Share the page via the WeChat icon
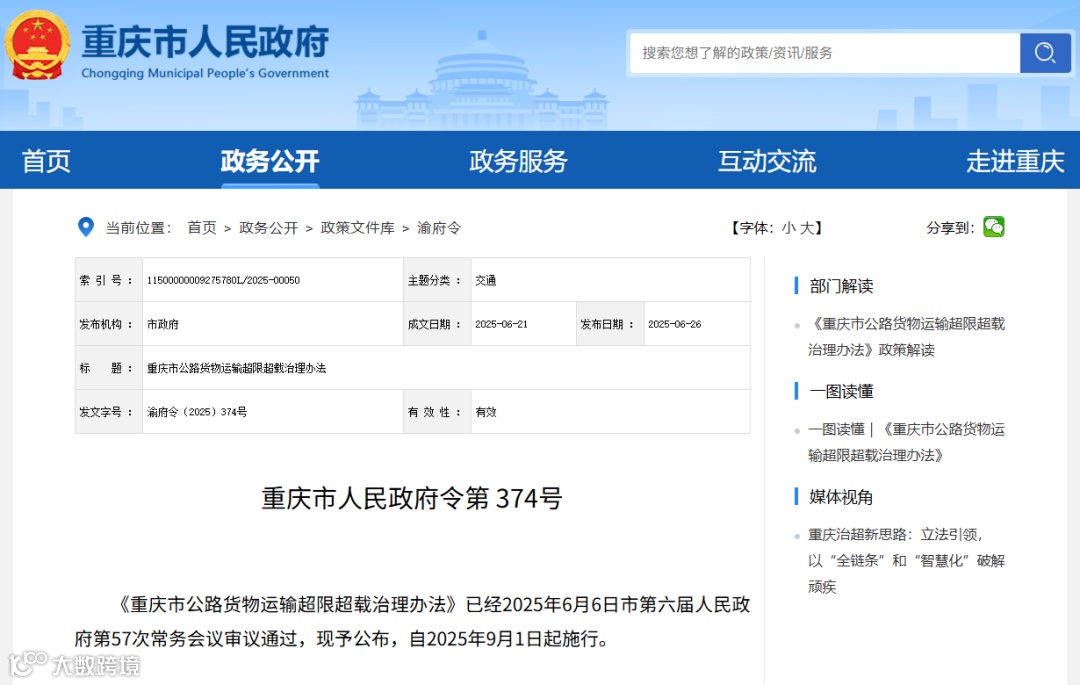Image resolution: width=1080 pixels, height=685 pixels. coord(994,226)
